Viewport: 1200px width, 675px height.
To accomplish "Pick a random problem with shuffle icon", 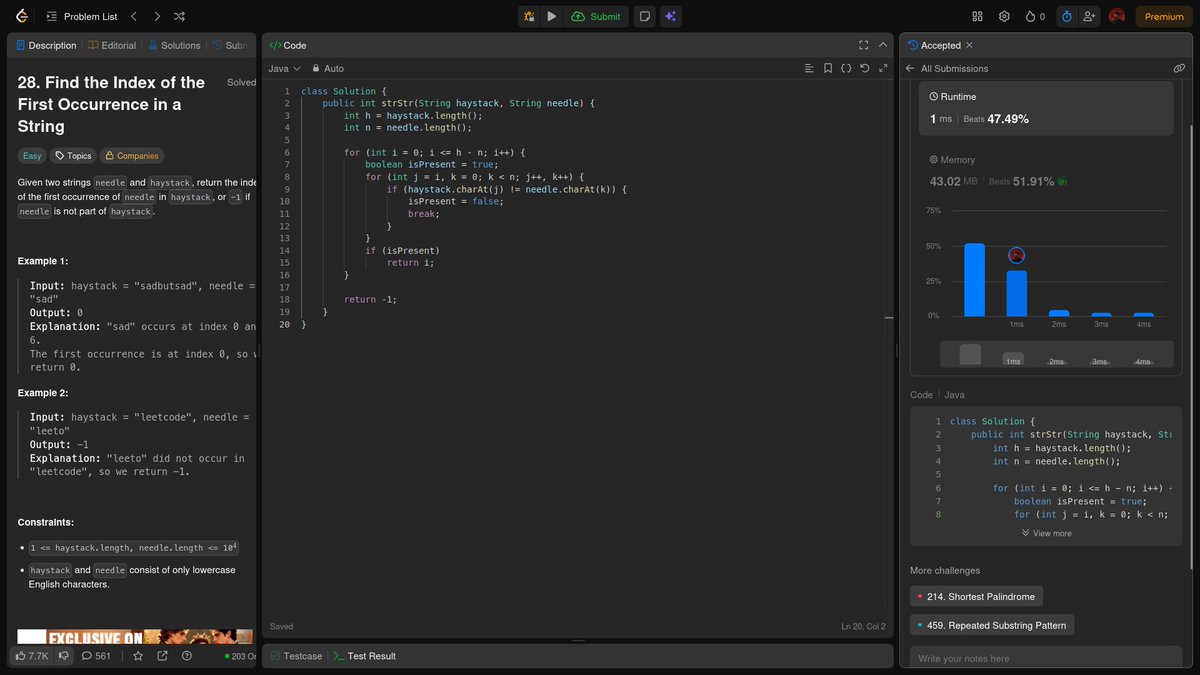I will tap(179, 16).
